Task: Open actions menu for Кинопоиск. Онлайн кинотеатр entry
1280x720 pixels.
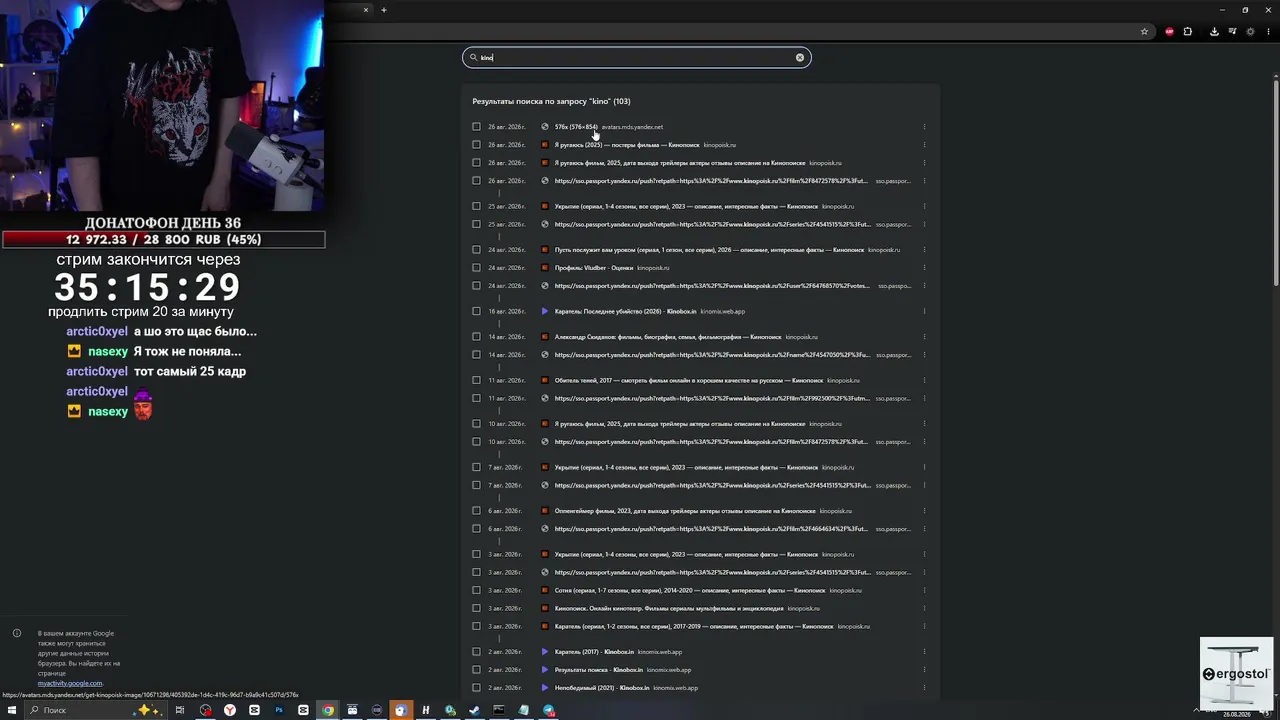Action: tap(924, 608)
